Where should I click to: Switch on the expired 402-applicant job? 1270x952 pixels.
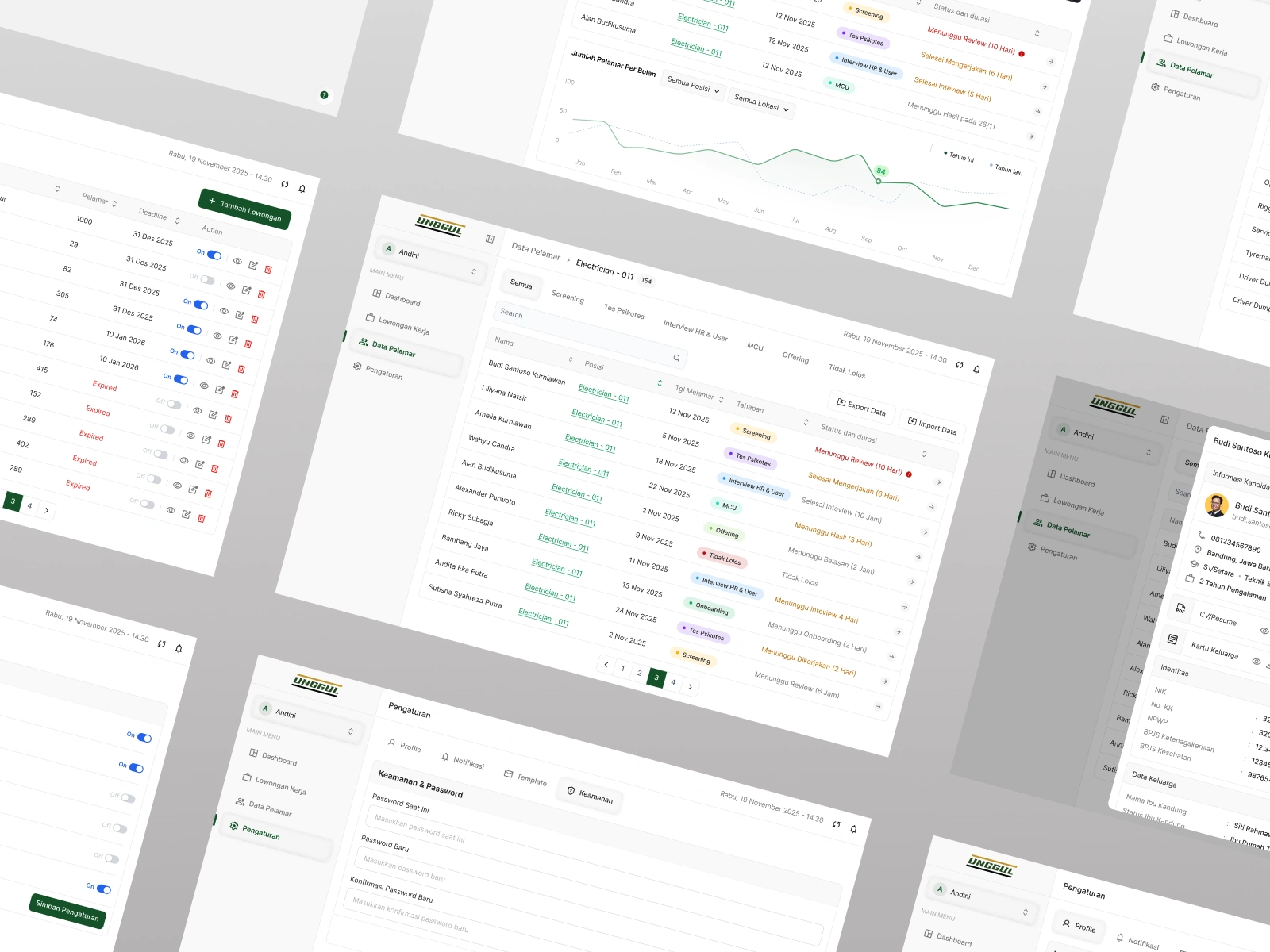coord(154,479)
